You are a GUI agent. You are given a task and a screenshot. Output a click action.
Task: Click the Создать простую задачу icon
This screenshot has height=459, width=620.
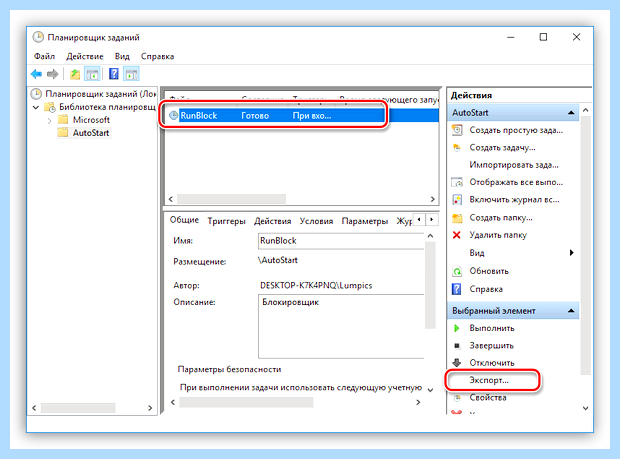click(457, 130)
